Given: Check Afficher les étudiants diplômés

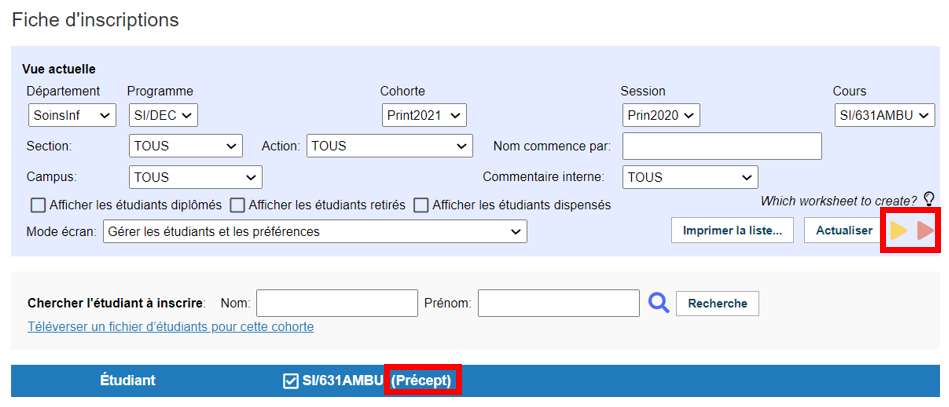Looking at the screenshot, I should point(38,205).
